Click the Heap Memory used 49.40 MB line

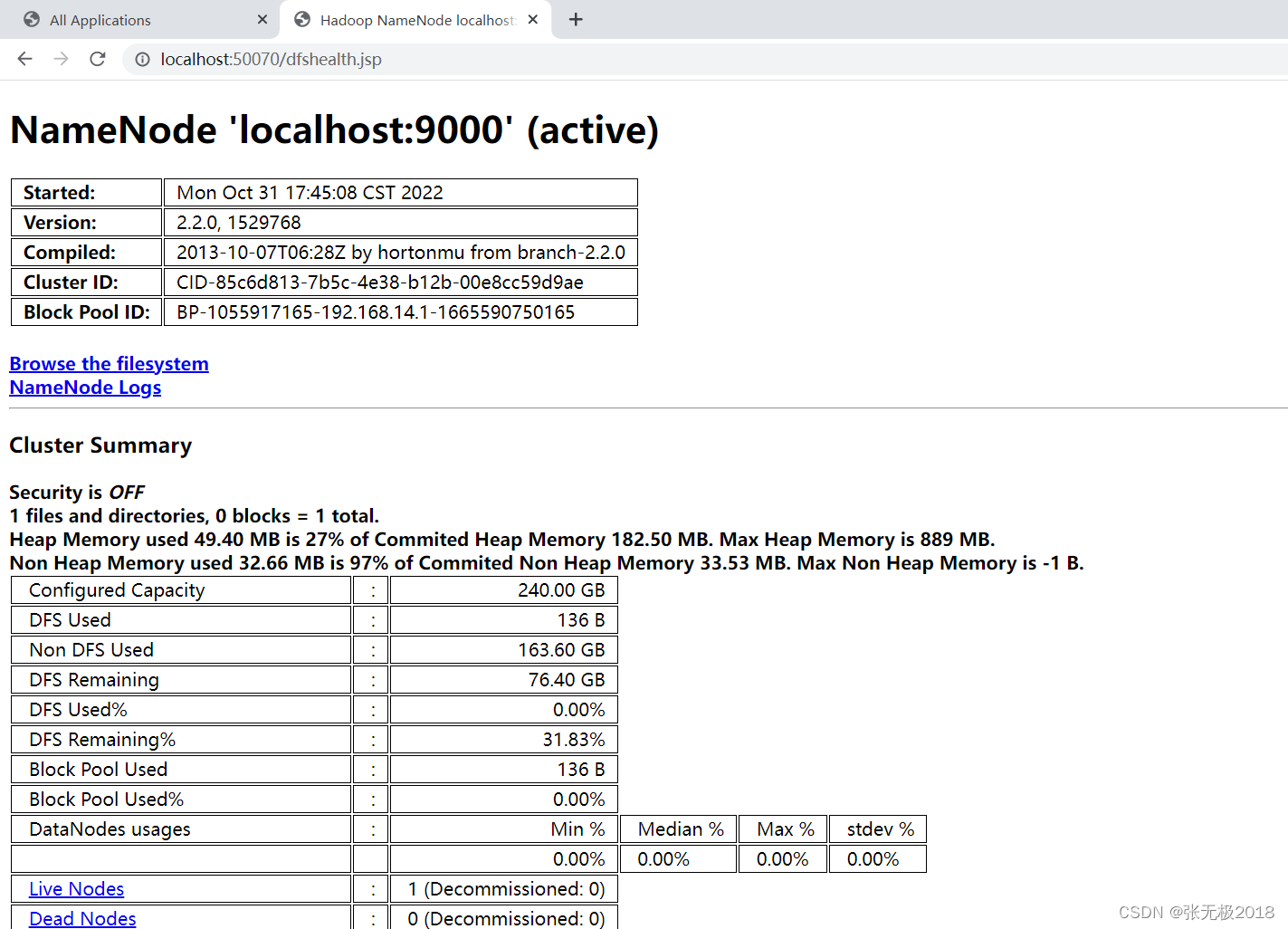coord(502,540)
